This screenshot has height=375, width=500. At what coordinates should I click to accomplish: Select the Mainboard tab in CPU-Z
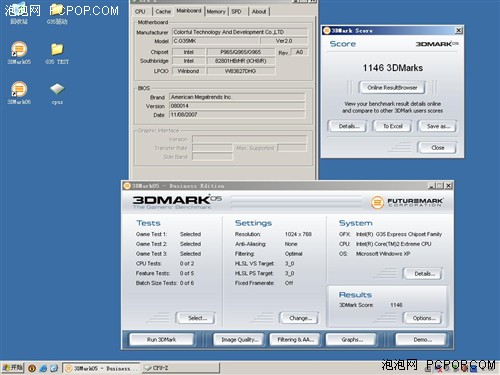tap(189, 11)
